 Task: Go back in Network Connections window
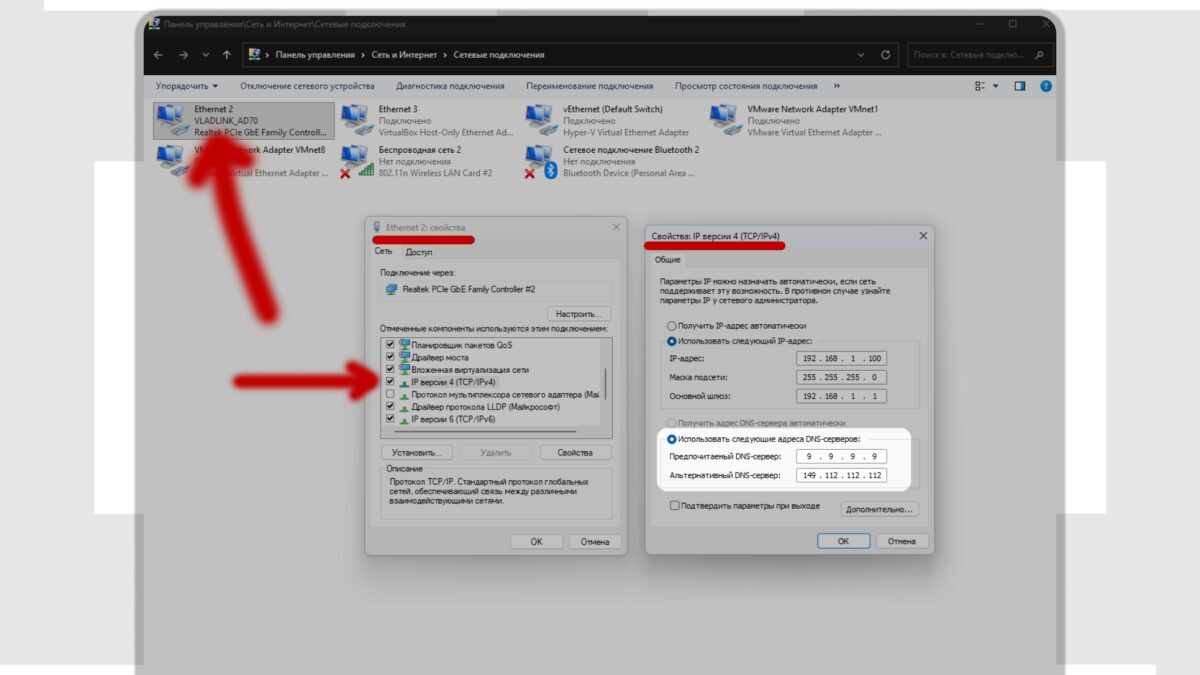coord(158,55)
